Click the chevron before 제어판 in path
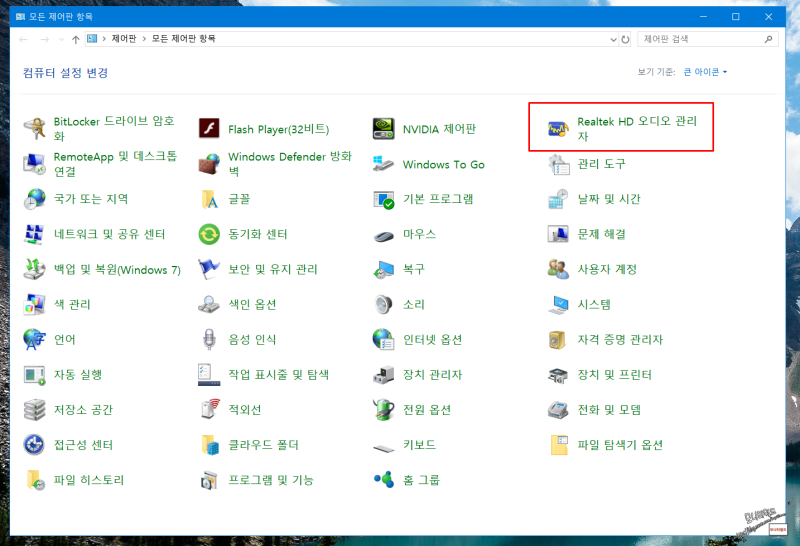 104,39
